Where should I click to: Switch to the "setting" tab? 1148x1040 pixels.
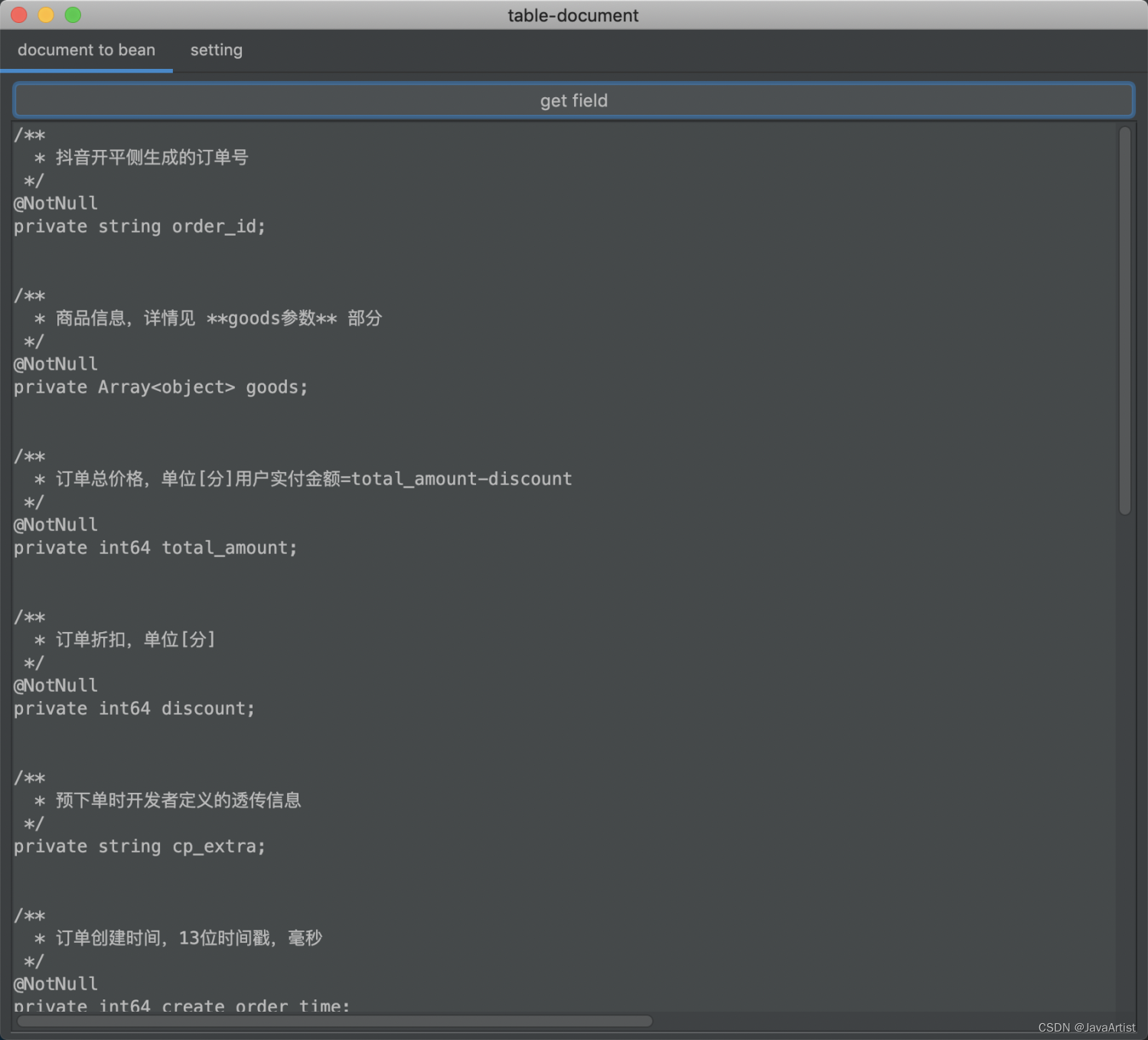(x=217, y=51)
